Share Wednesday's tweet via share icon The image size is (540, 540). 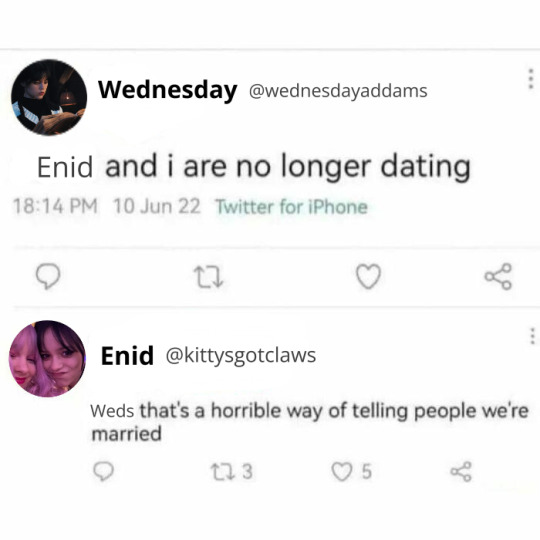(498, 276)
